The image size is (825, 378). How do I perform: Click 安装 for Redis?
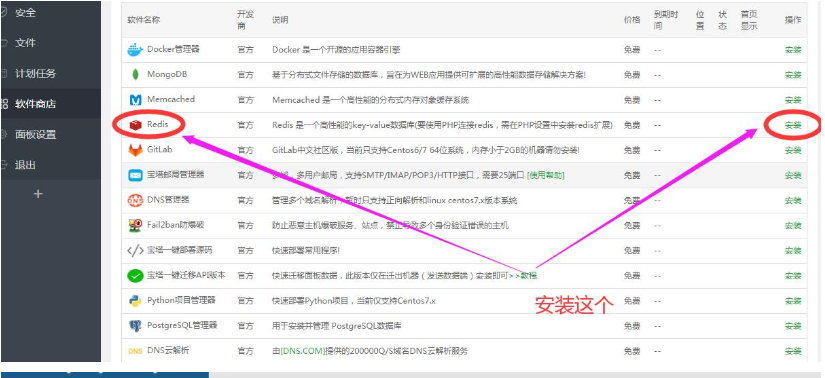[x=793, y=125]
